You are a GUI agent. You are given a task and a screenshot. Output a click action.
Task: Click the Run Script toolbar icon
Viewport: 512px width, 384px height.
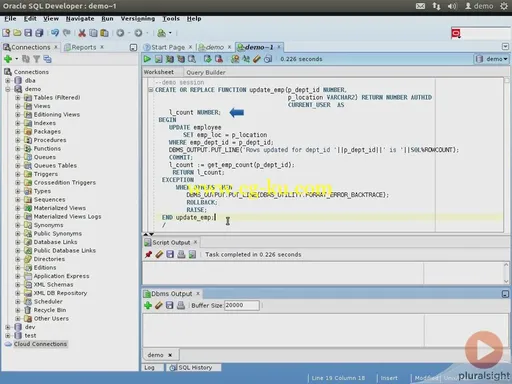click(158, 59)
